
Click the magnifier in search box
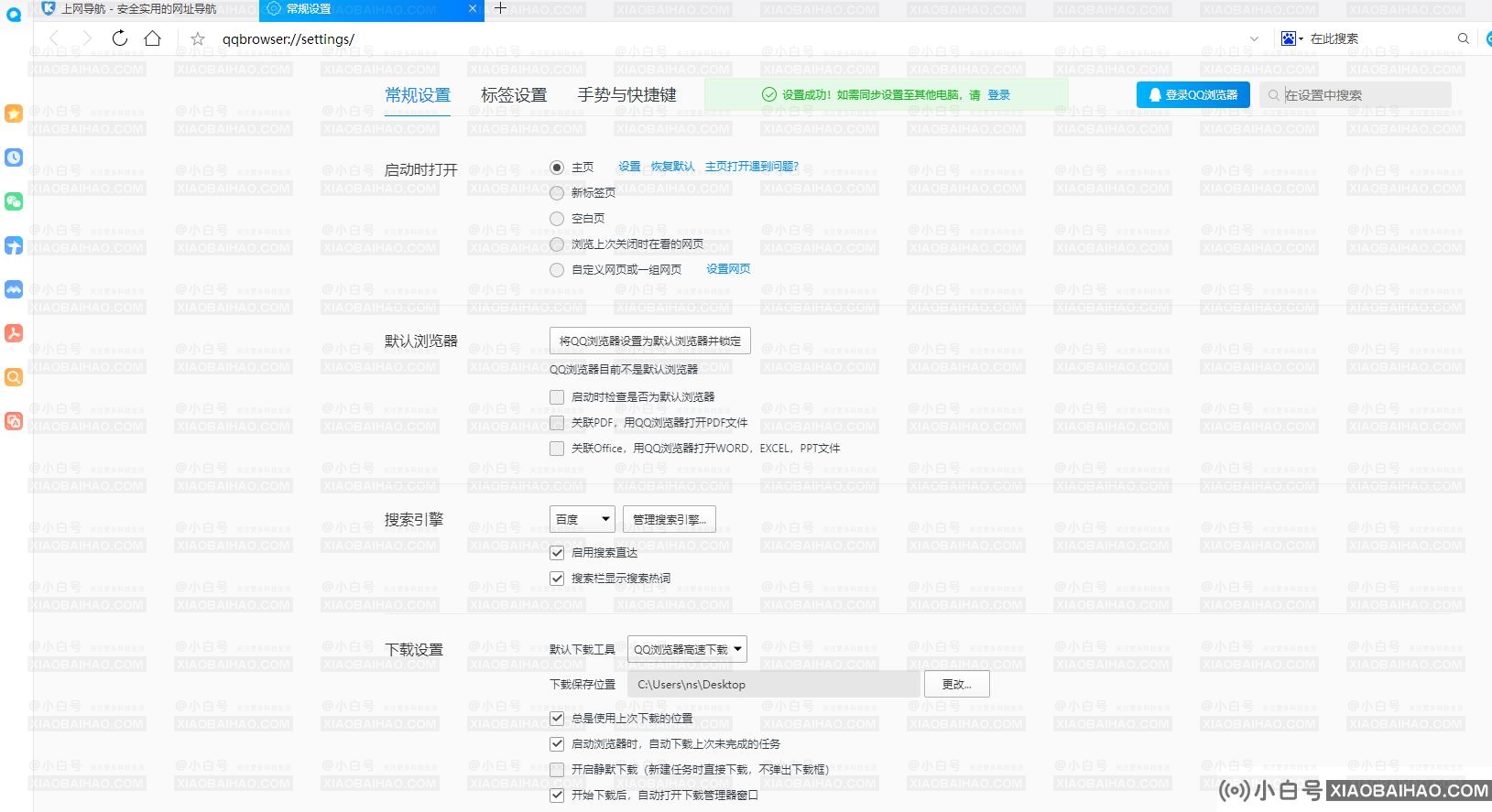click(x=1464, y=38)
